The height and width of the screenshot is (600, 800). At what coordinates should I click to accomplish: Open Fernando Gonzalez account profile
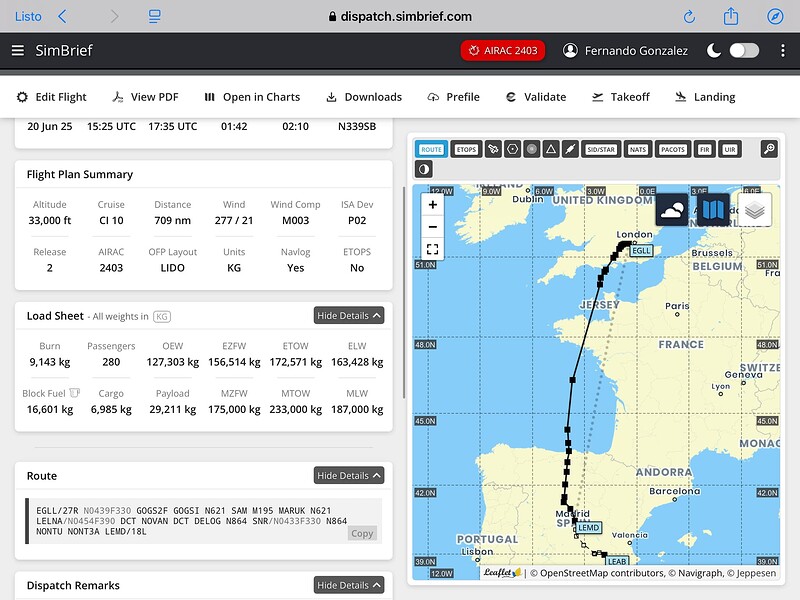pyautogui.click(x=626, y=51)
